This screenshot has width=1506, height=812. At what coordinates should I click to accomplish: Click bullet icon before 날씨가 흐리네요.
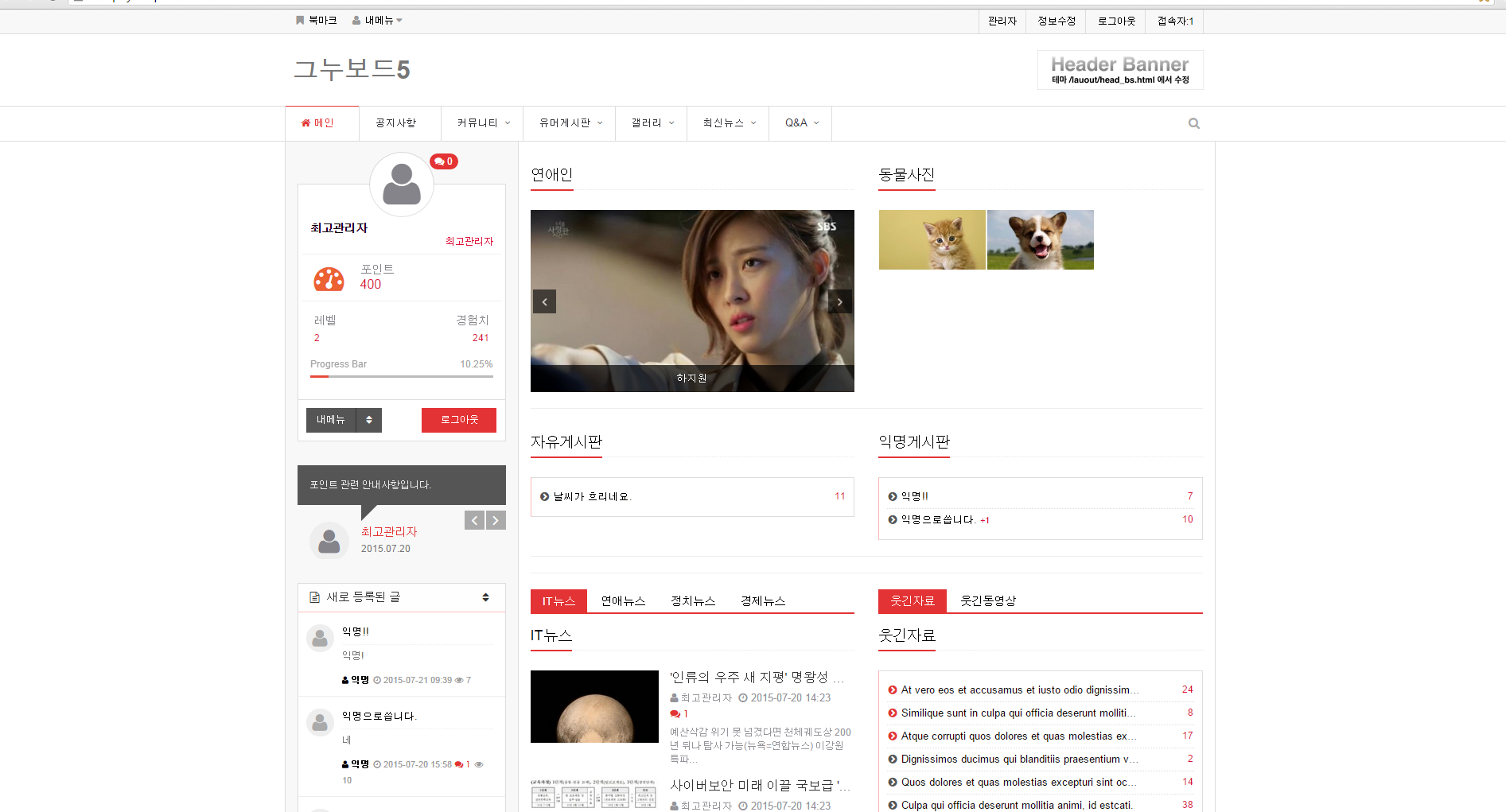coord(545,496)
